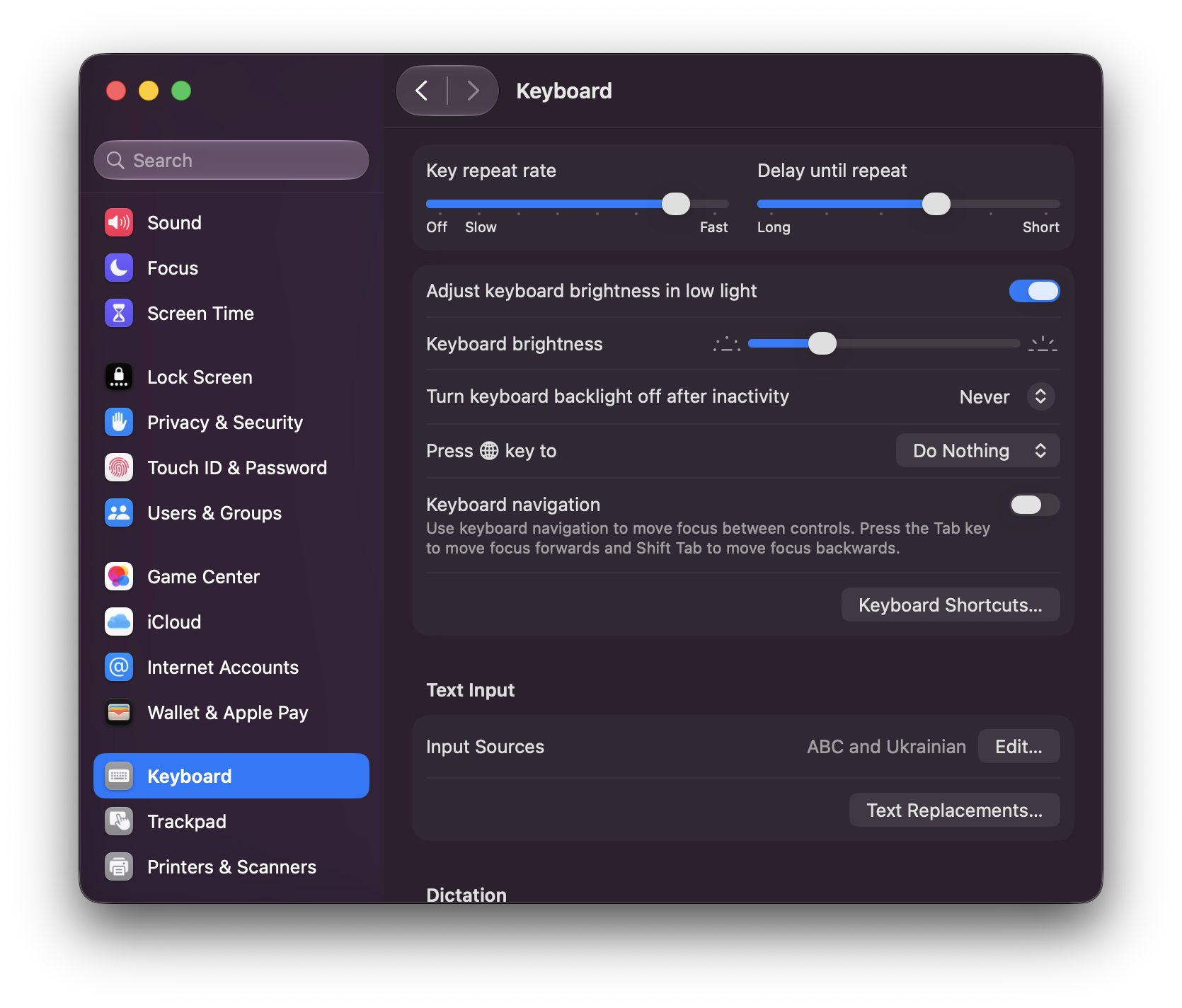Select Trackpad in the sidebar
The image size is (1182, 1008).
pos(231,821)
